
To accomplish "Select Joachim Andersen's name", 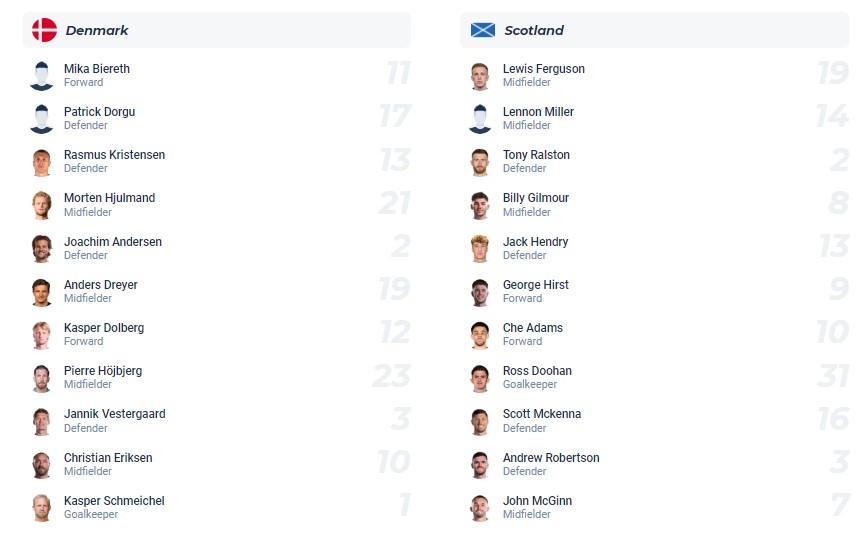I will coord(112,242).
